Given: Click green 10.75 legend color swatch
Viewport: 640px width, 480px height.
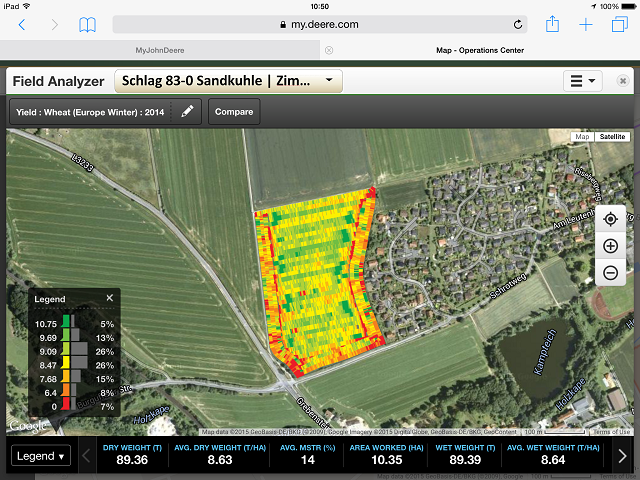Looking at the screenshot, I should 66,324.
